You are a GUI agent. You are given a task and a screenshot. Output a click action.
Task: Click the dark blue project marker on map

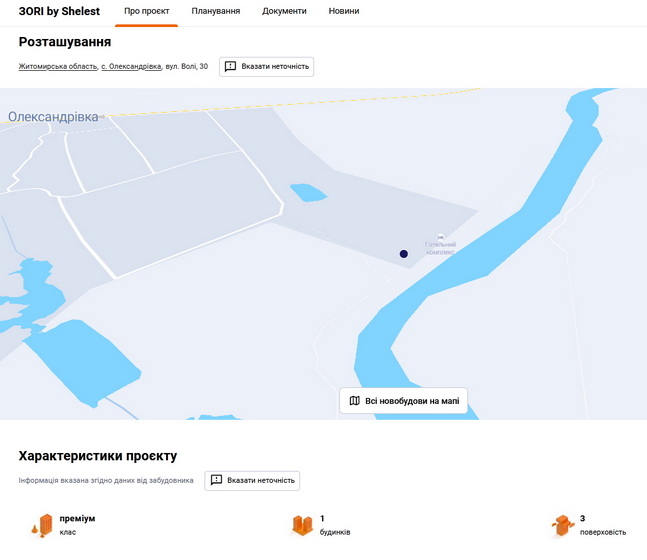click(404, 254)
